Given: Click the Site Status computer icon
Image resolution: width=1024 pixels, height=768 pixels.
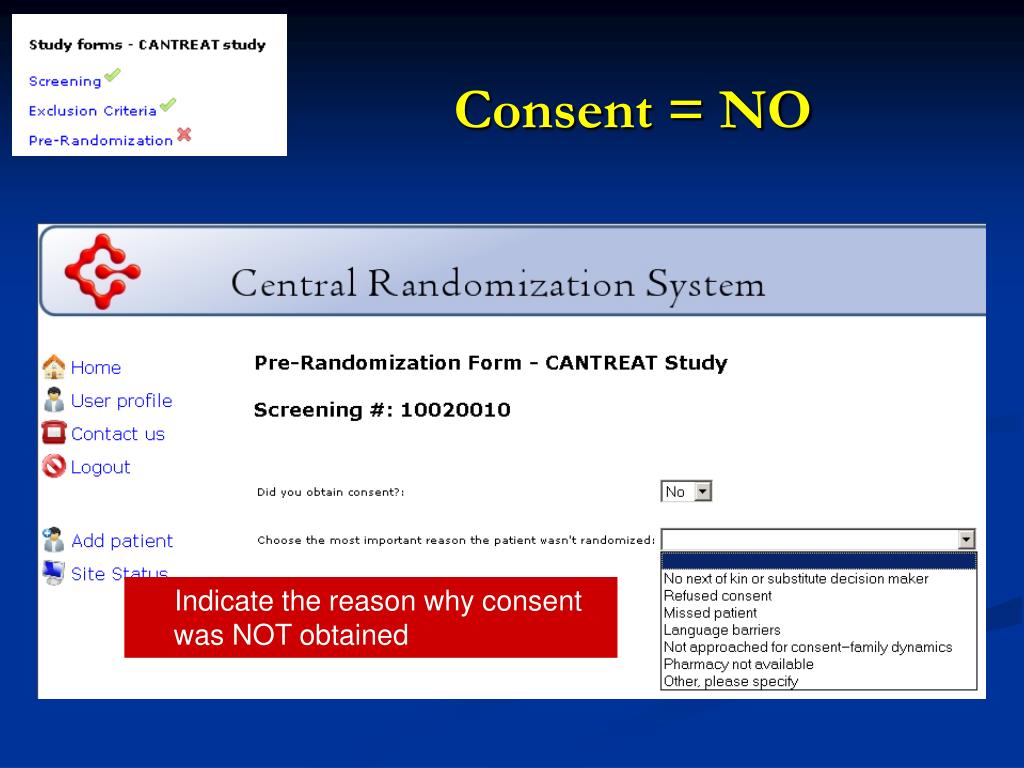Looking at the screenshot, I should [53, 572].
